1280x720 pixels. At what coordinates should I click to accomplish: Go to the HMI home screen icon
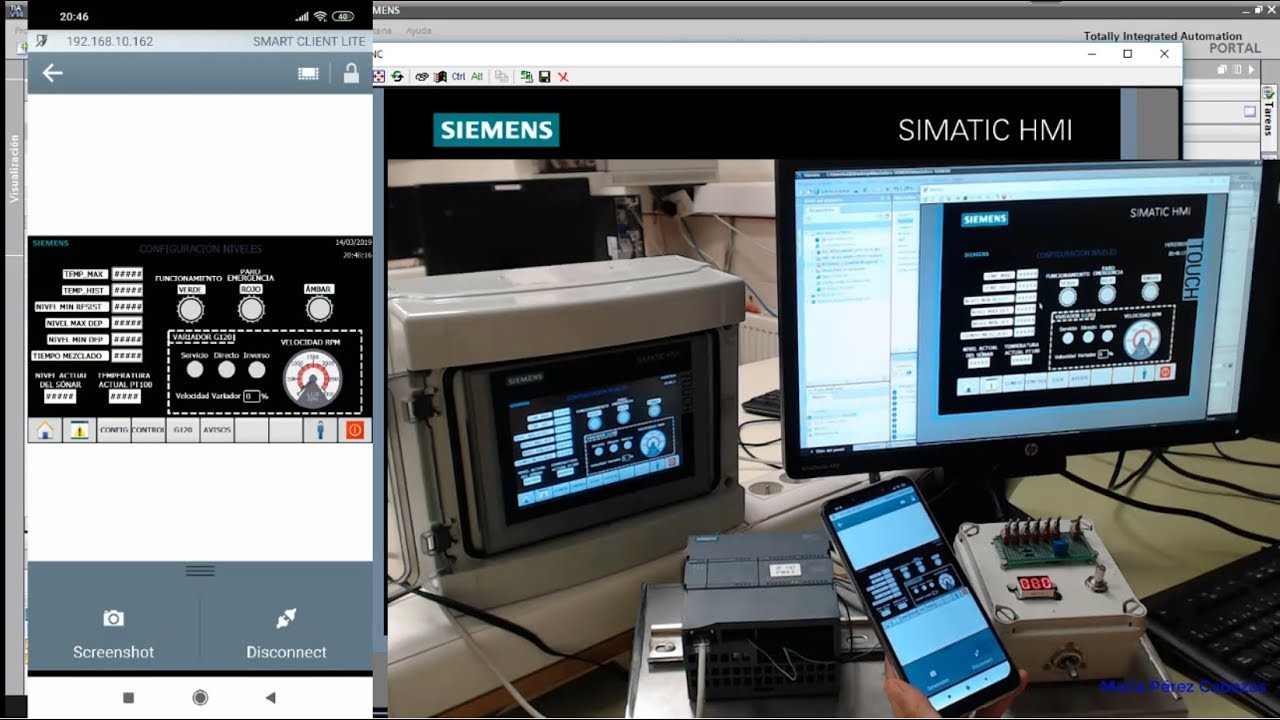[45, 430]
